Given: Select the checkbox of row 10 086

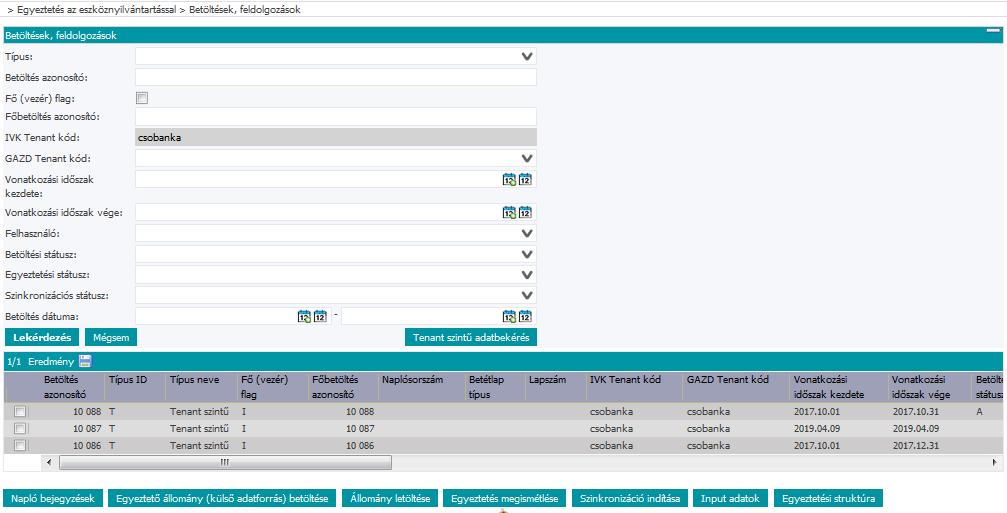Looking at the screenshot, I should pyautogui.click(x=20, y=445).
